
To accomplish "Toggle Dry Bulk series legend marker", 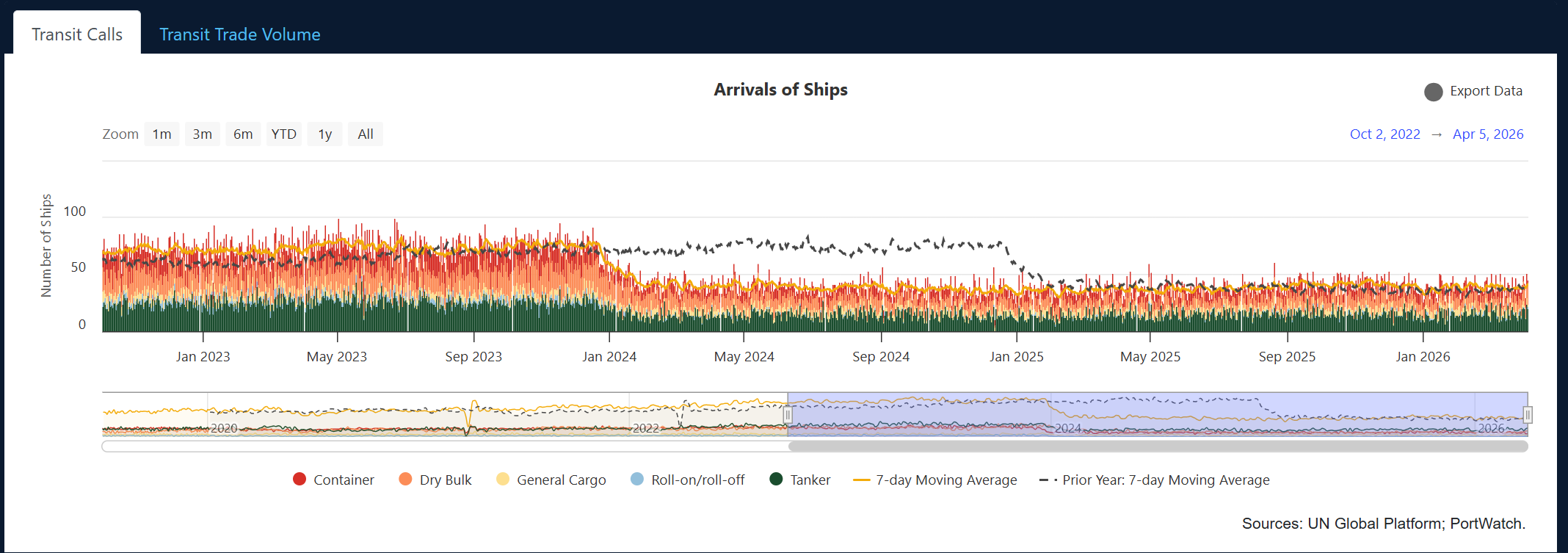I will (x=405, y=480).
